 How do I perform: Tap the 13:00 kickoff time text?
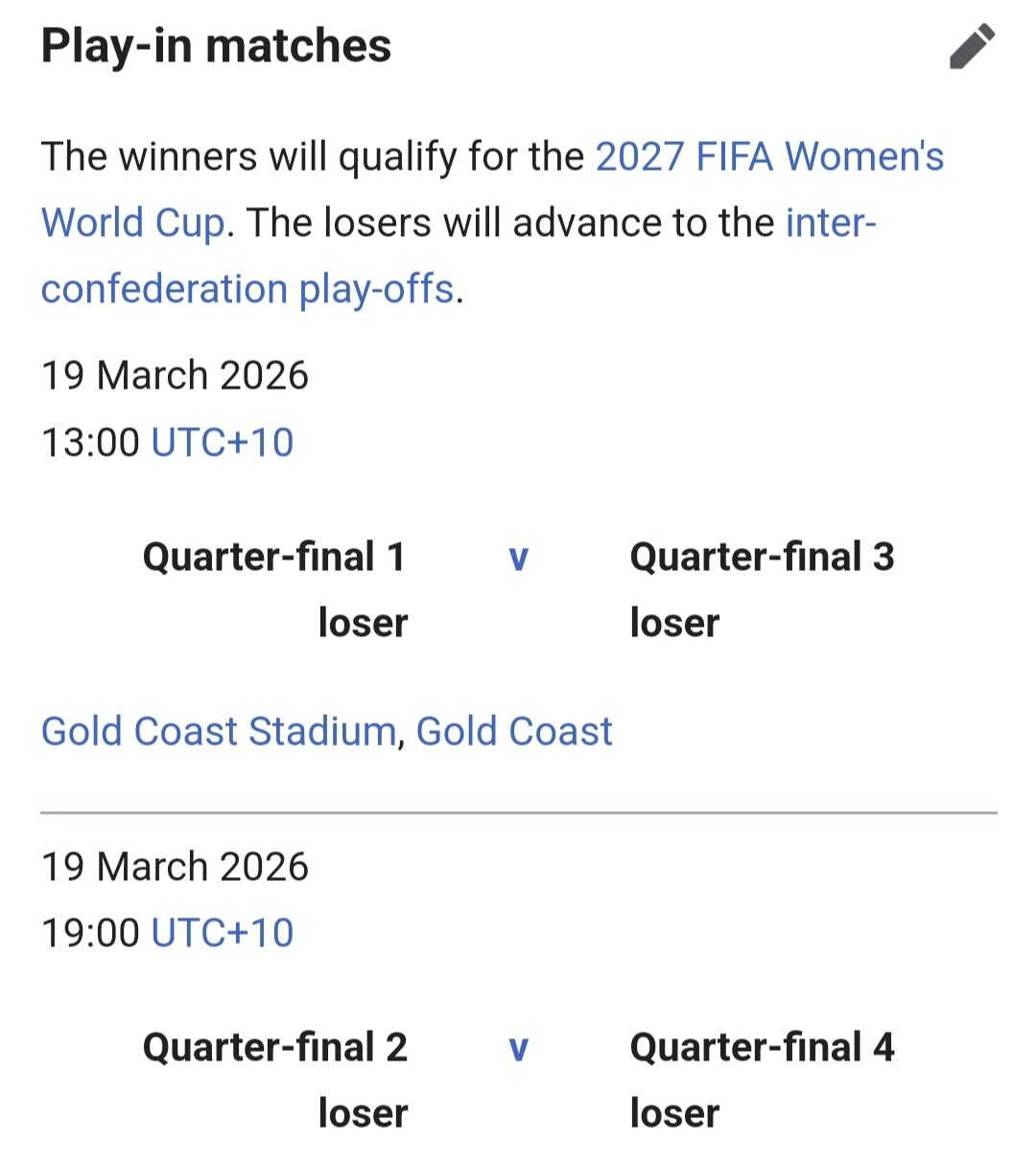pos(90,442)
